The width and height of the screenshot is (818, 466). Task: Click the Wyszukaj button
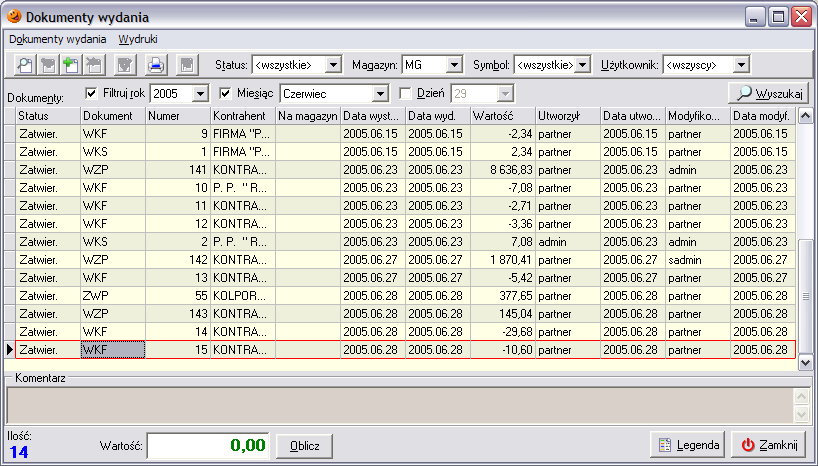(768, 93)
